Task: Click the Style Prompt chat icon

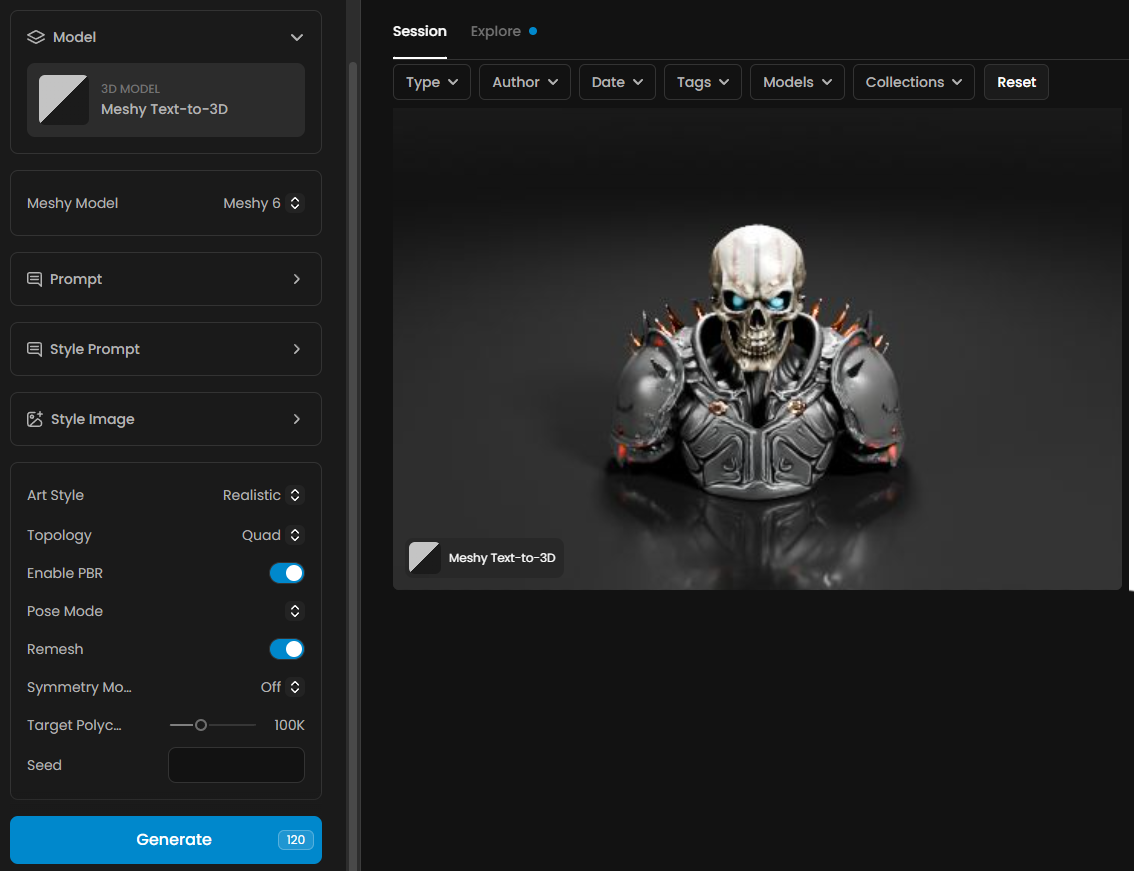Action: (35, 349)
